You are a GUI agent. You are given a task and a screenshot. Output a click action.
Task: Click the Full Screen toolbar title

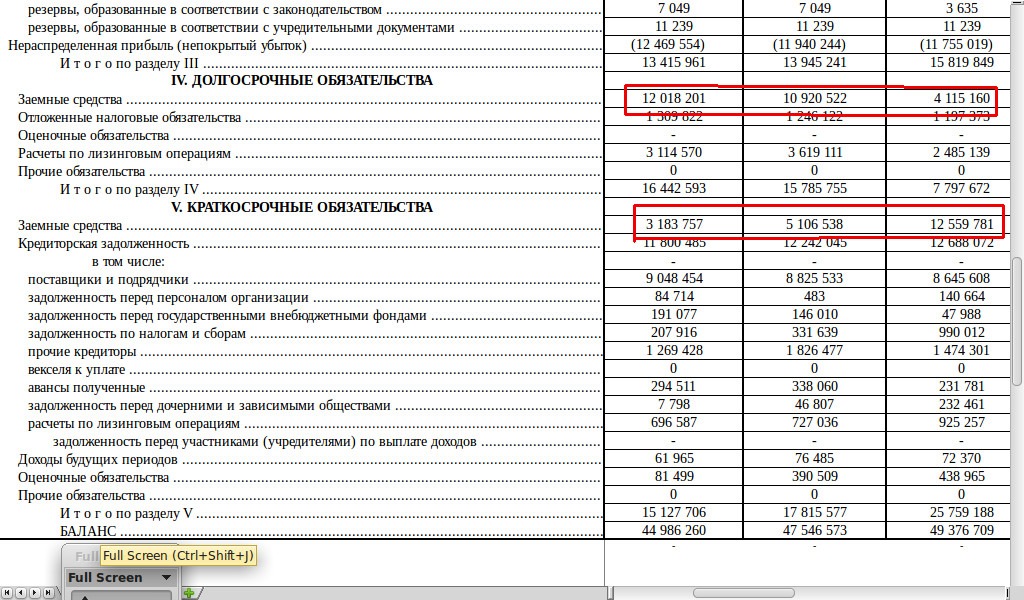[x=105, y=577]
